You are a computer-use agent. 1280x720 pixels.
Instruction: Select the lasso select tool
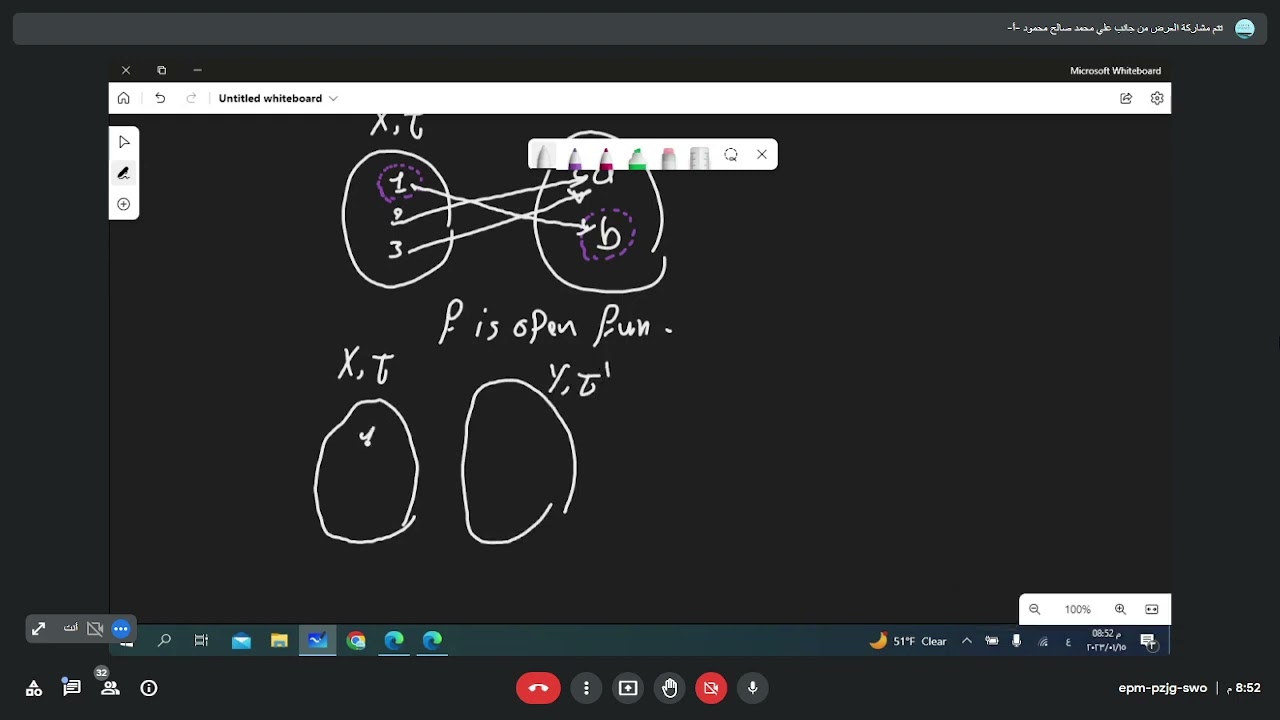tap(731, 155)
